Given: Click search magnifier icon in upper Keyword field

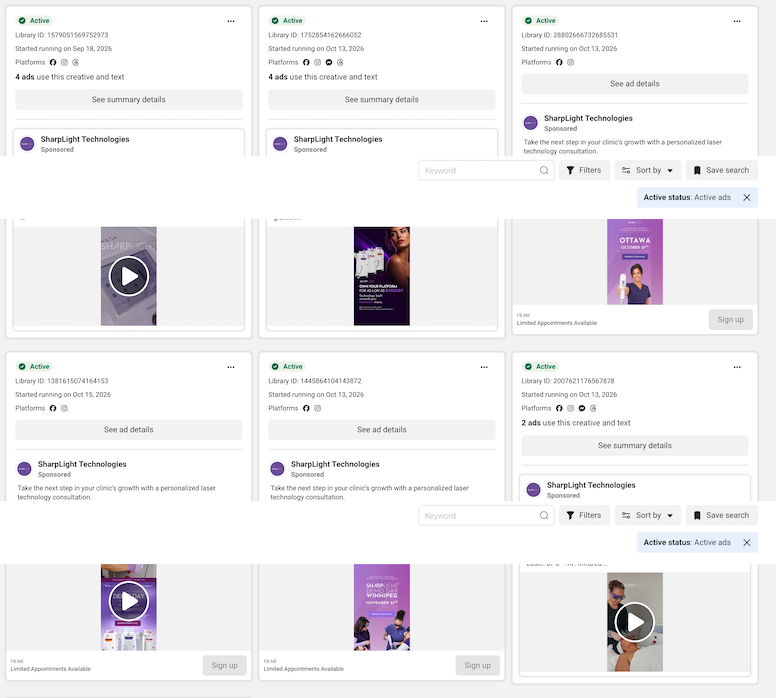Looking at the screenshot, I should (544, 170).
